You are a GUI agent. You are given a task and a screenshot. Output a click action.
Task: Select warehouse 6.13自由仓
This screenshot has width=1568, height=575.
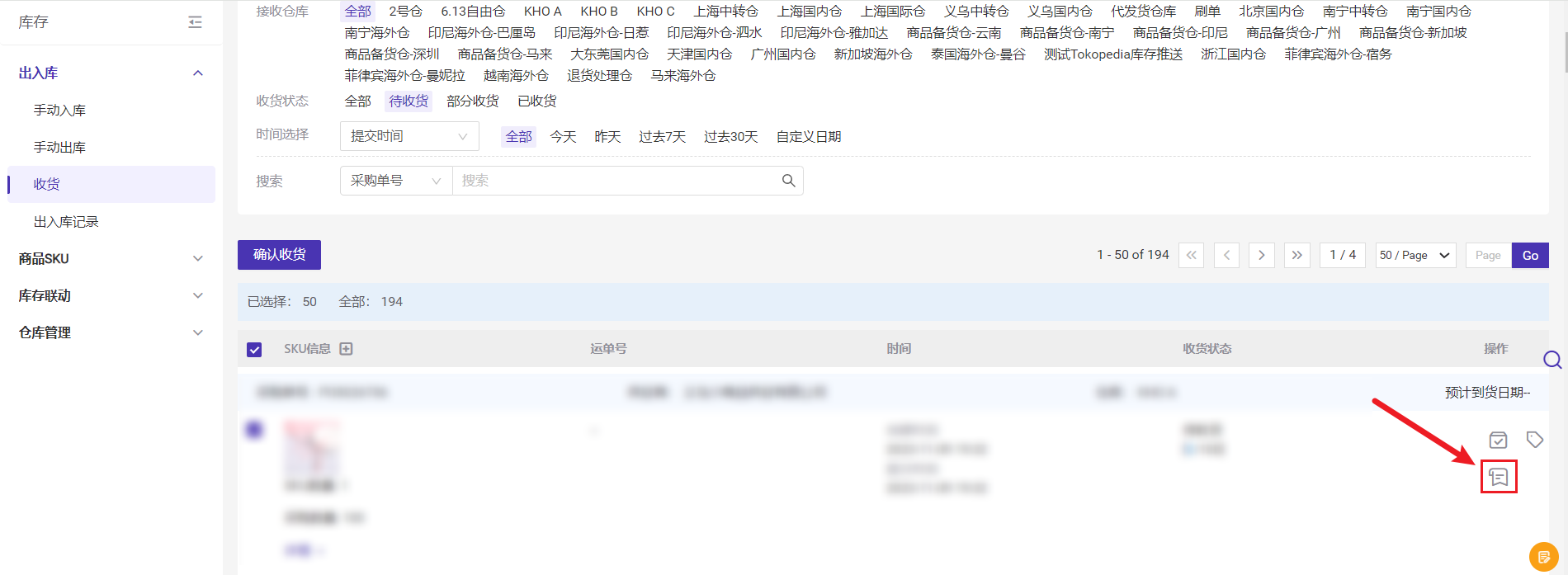tap(473, 11)
